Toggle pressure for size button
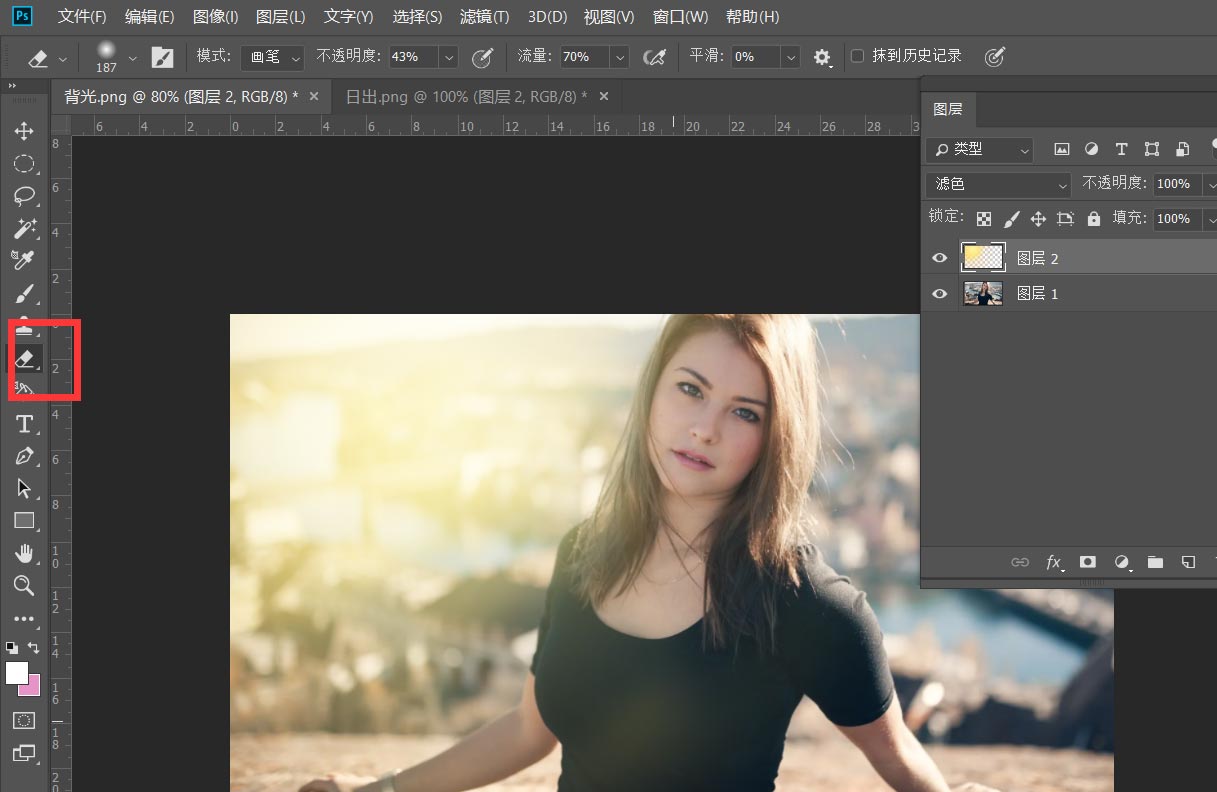 (x=994, y=57)
